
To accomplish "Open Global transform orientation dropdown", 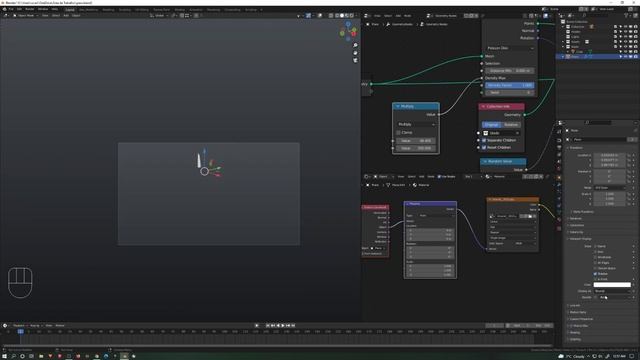I will tap(159, 16).
